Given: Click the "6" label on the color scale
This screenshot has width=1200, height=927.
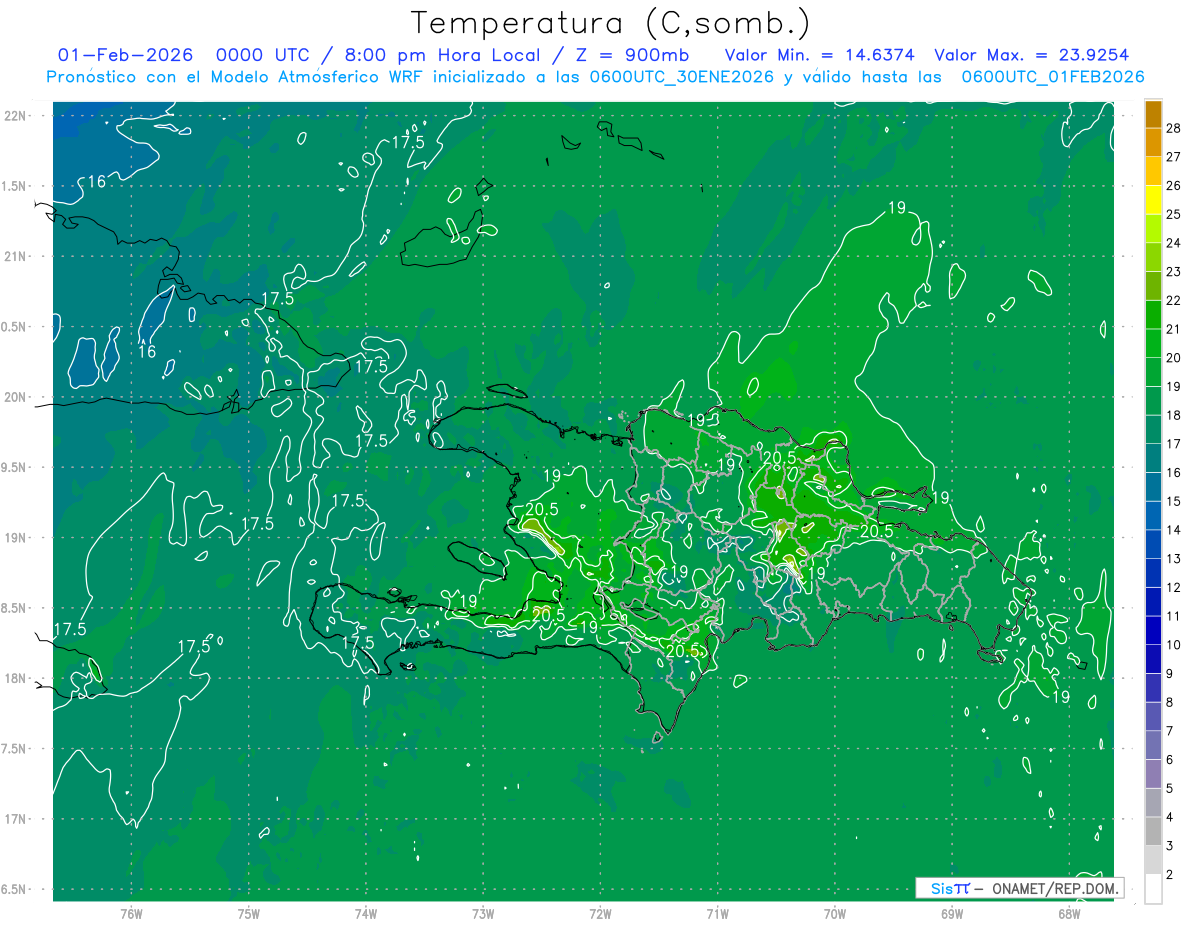Looking at the screenshot, I should (1170, 760).
